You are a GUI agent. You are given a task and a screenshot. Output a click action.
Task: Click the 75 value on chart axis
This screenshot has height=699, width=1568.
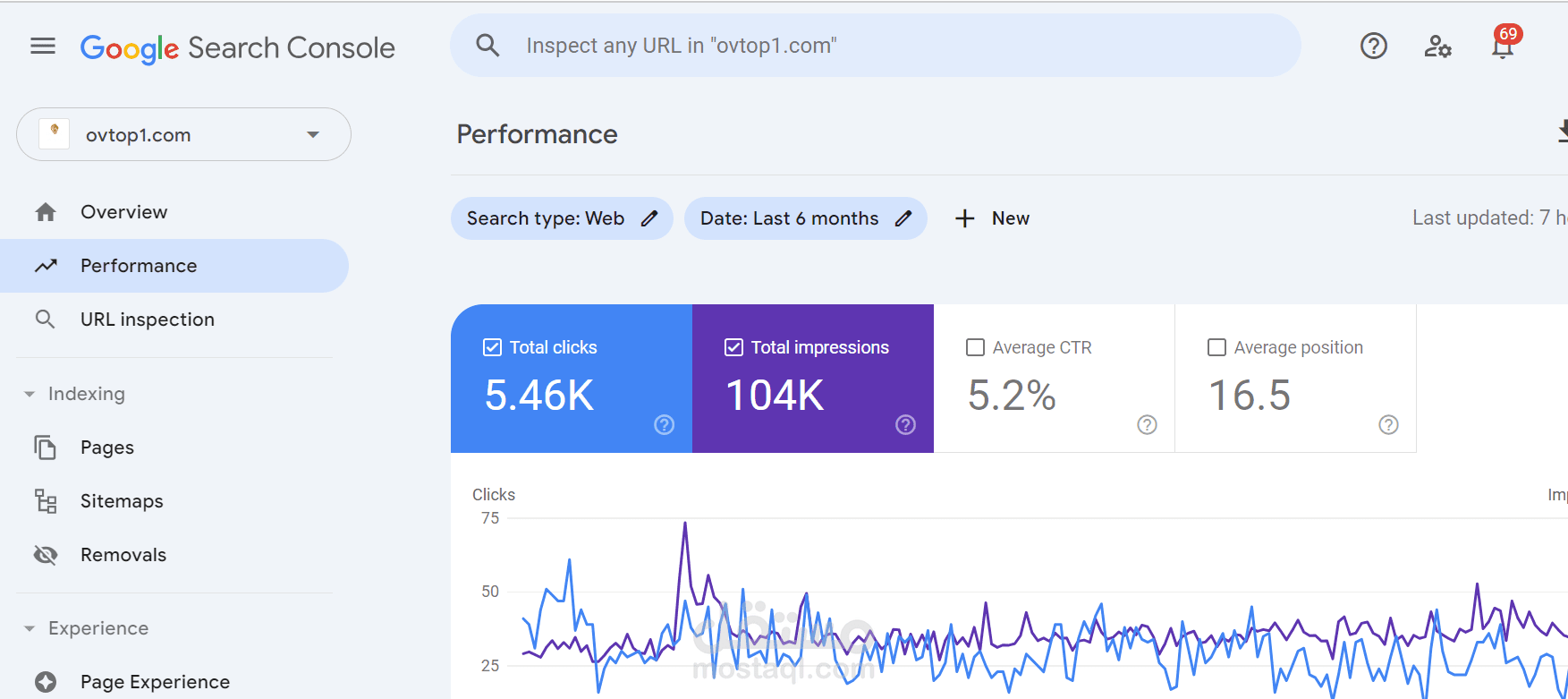point(490,518)
